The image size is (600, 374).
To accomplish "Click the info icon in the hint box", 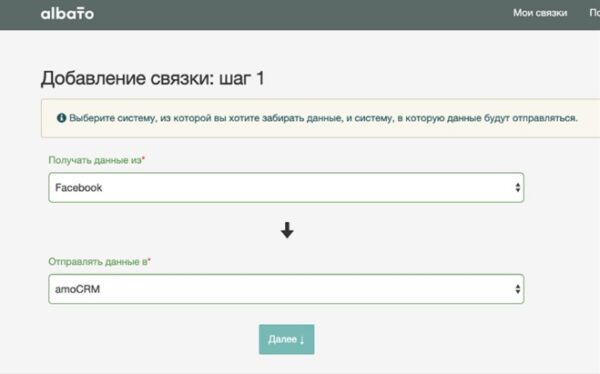I will (61, 118).
